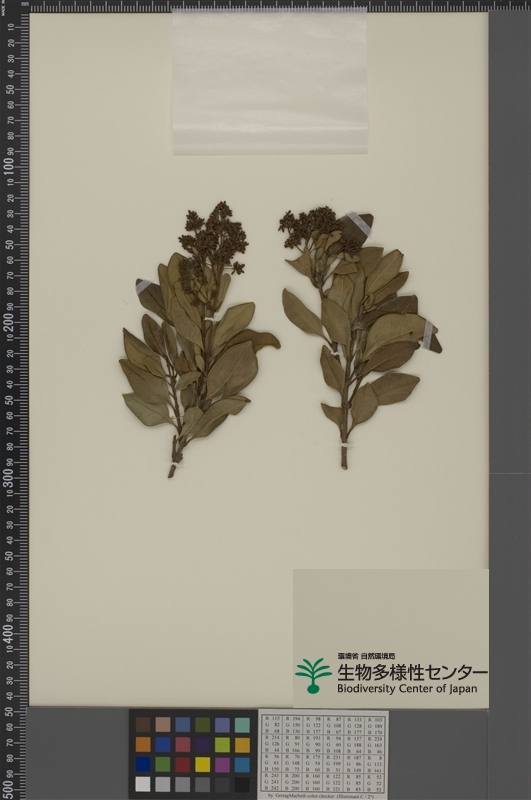Click the GretagMacbeth color checker caption
This screenshot has width=531, height=800.
point(322,795)
